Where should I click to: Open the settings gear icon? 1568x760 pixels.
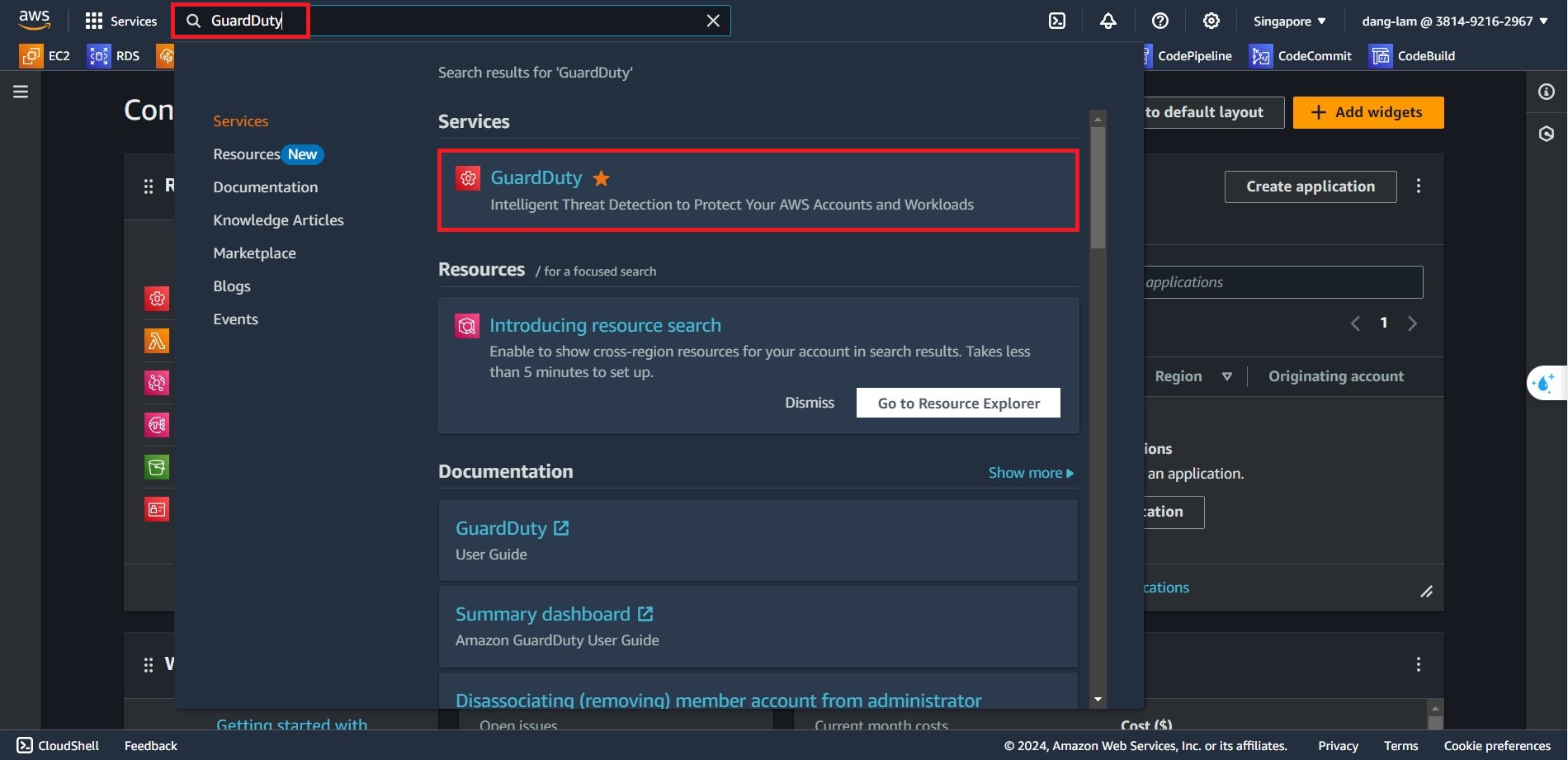1211,21
